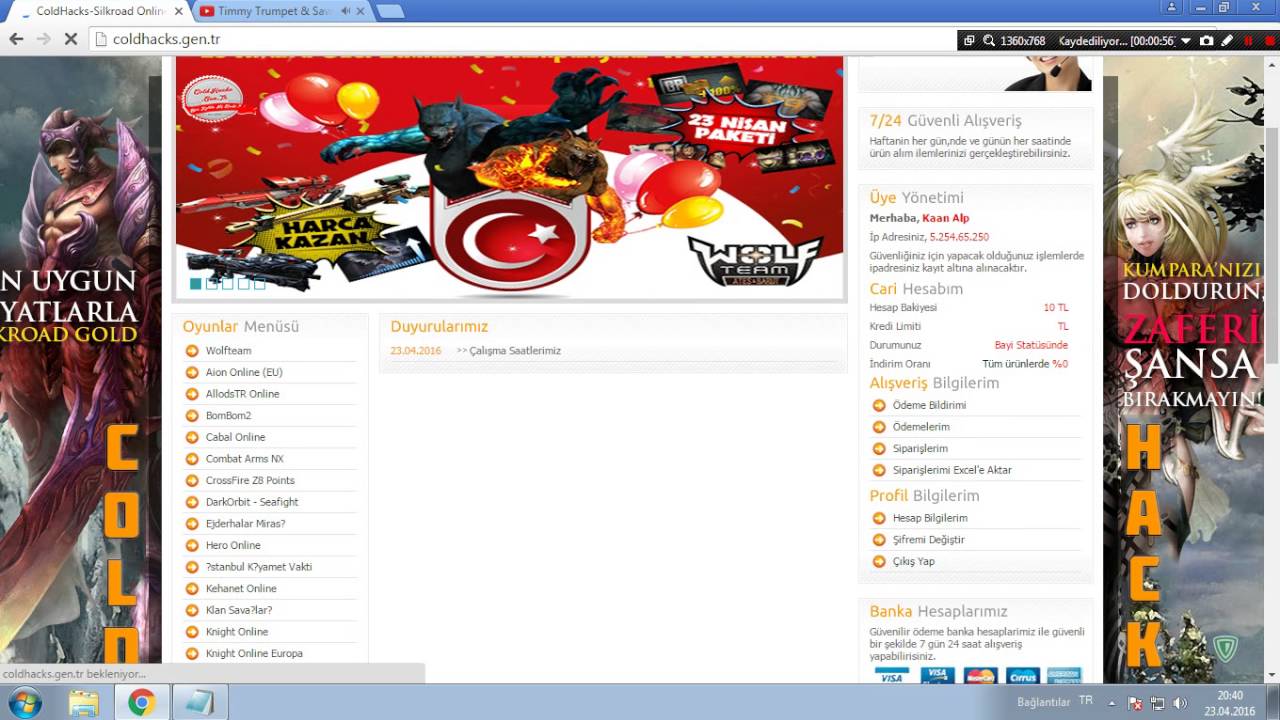Click the 23 Nisan Wolfteam banner image
Image resolution: width=1280 pixels, height=720 pixels.
[x=510, y=177]
